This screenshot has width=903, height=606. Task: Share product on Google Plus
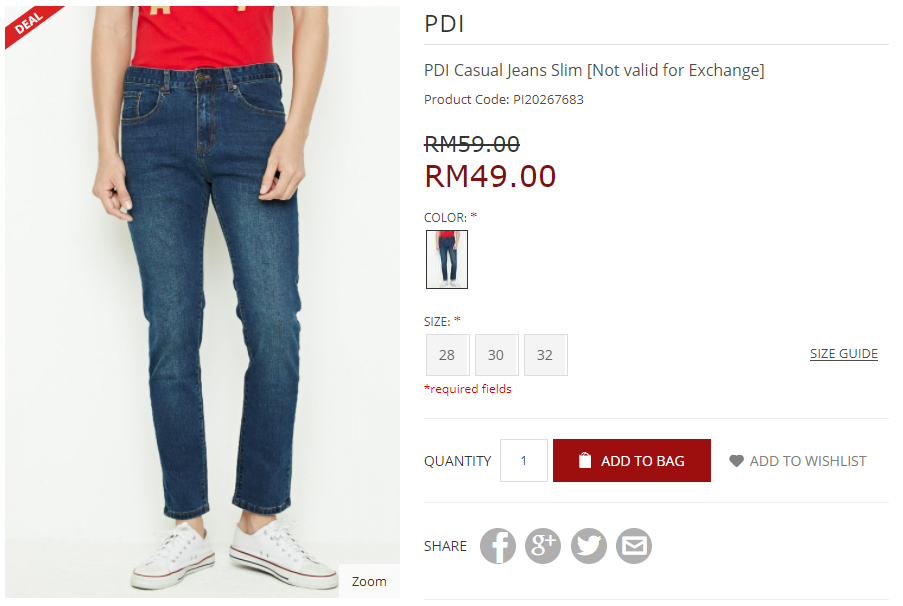tap(543, 546)
